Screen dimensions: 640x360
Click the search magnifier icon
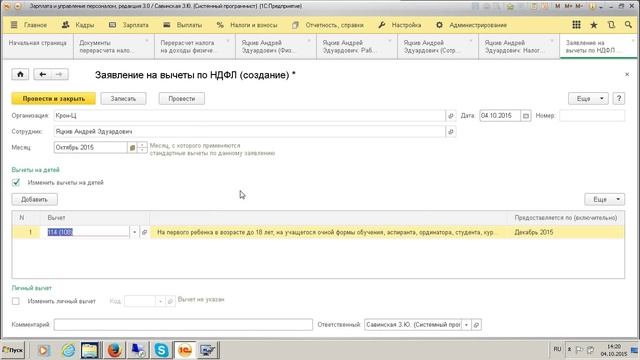pos(628,25)
